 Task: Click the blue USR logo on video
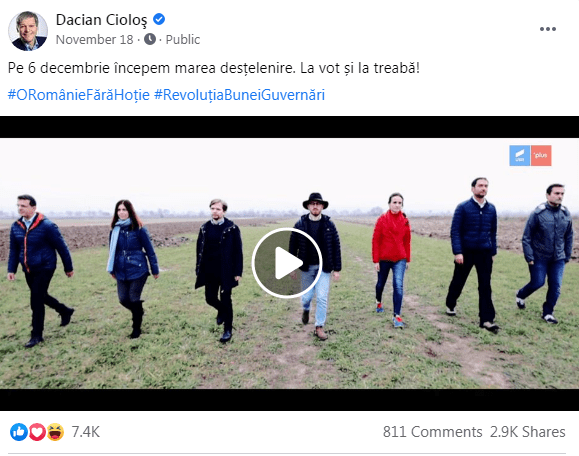pyautogui.click(x=520, y=155)
